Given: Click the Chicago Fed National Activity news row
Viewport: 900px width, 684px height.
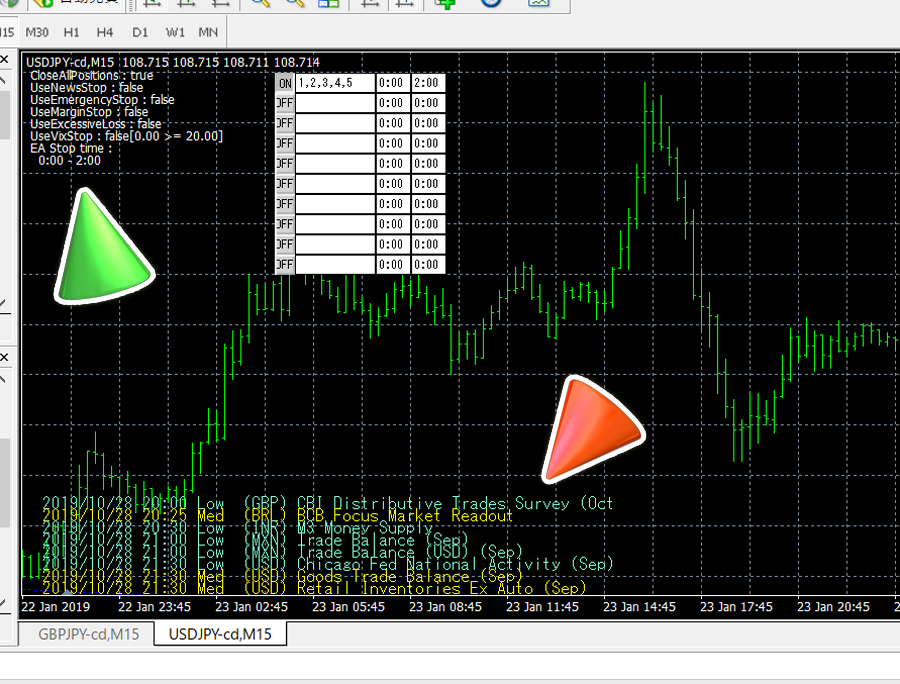Looking at the screenshot, I should coord(328,565).
